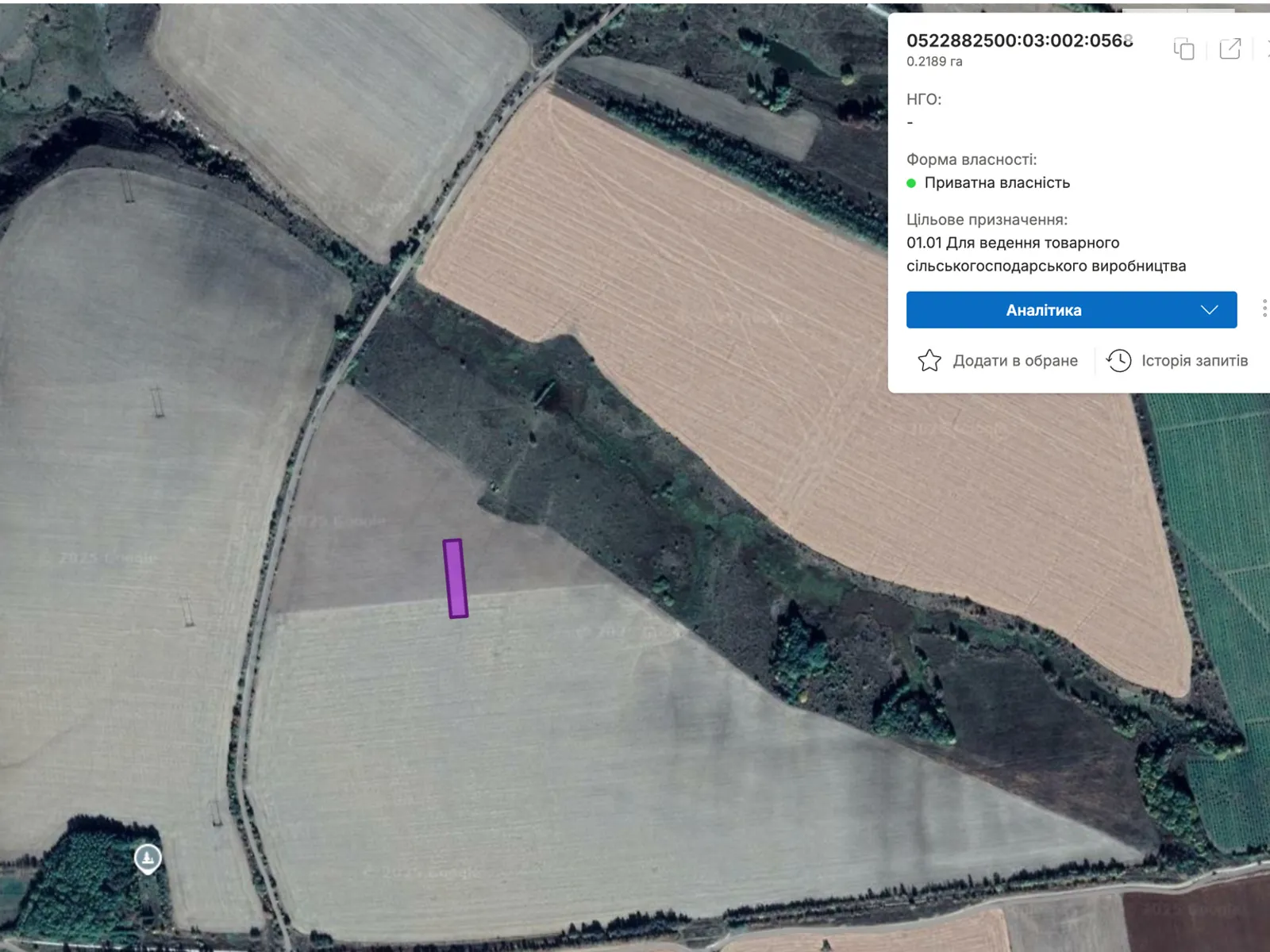Click the Приватна власність ownership text
The height and width of the screenshot is (952, 1270).
[x=996, y=183]
